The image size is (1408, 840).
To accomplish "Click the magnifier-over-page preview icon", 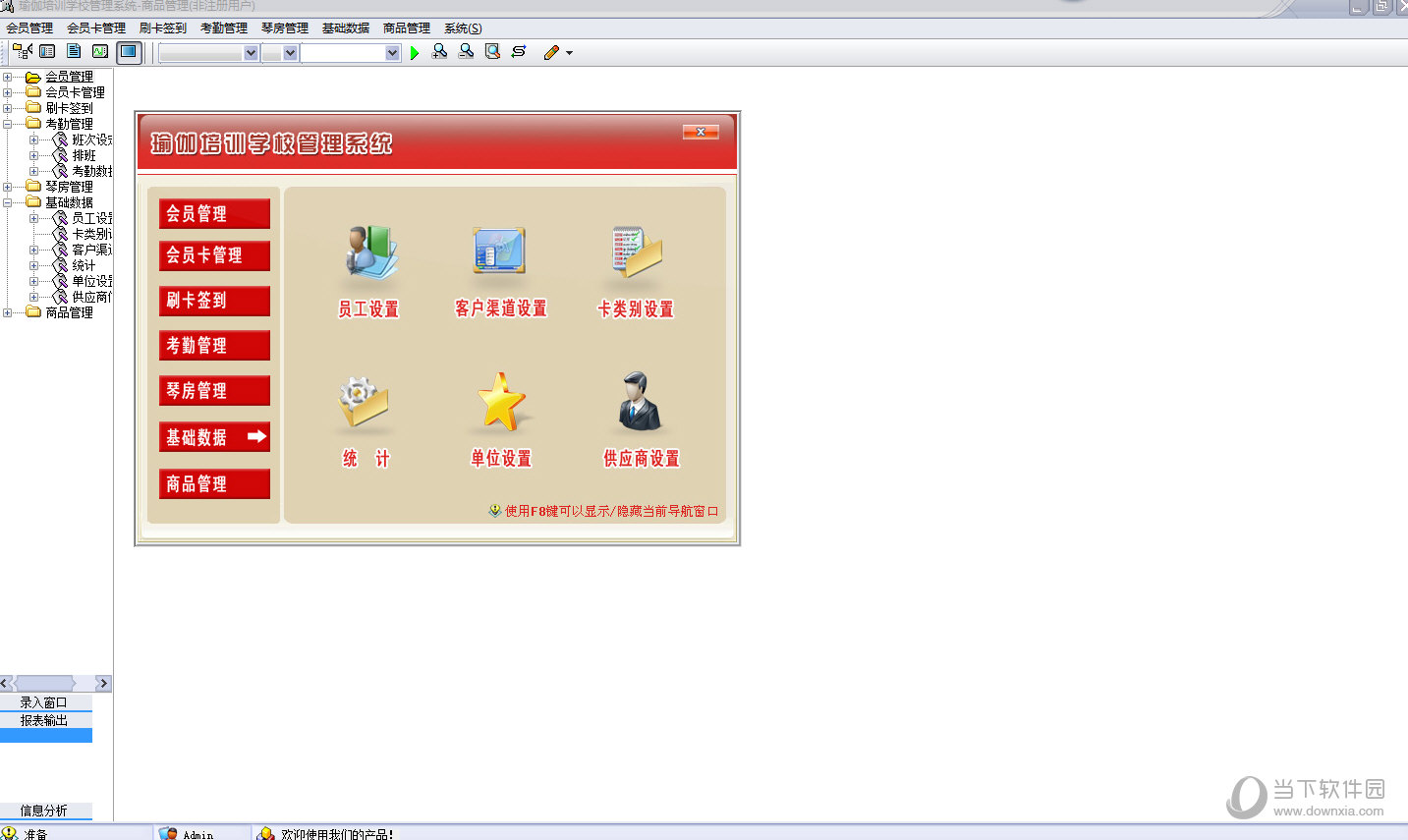I will [x=492, y=52].
